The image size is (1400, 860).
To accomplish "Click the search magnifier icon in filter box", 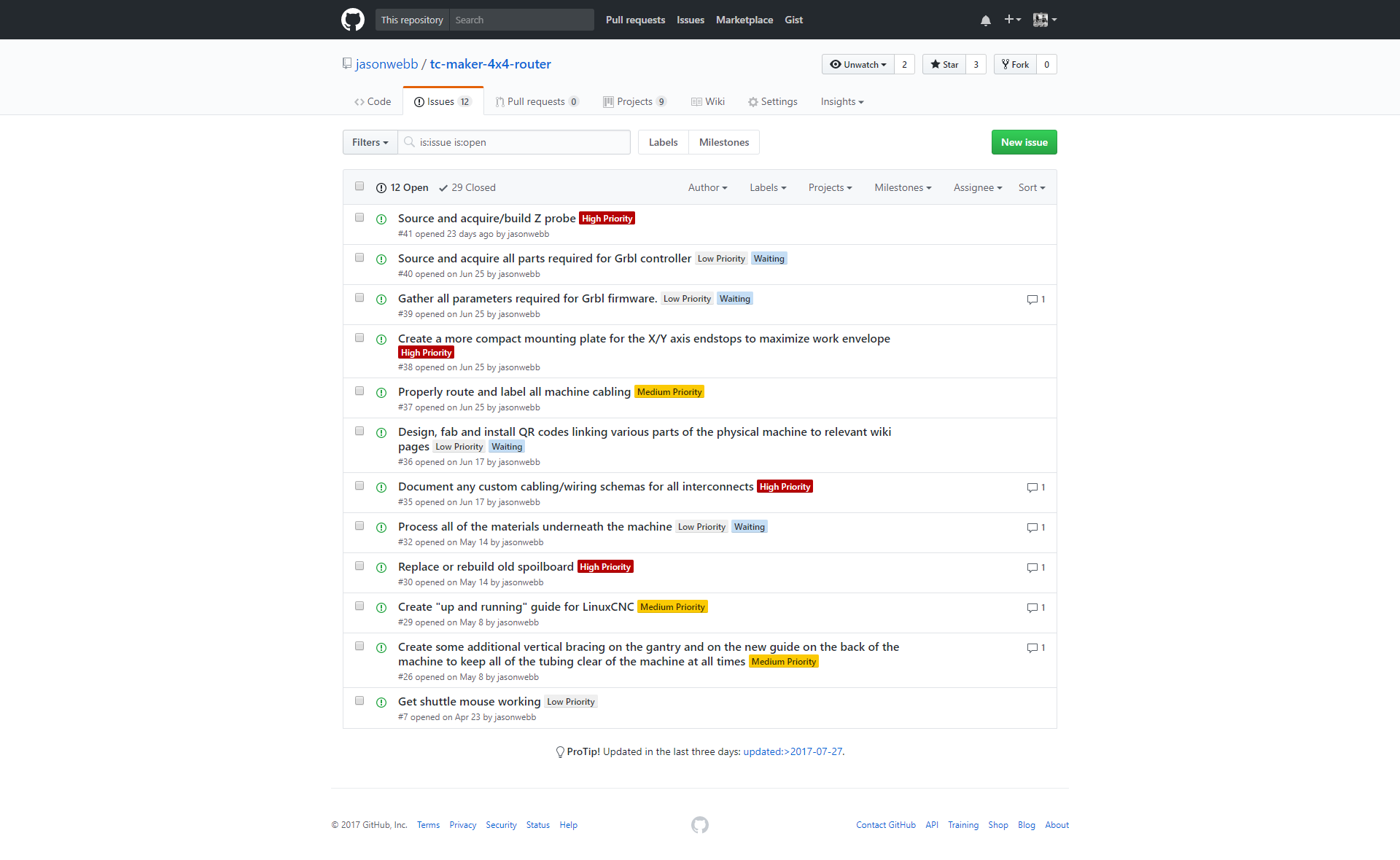I will pos(410,142).
